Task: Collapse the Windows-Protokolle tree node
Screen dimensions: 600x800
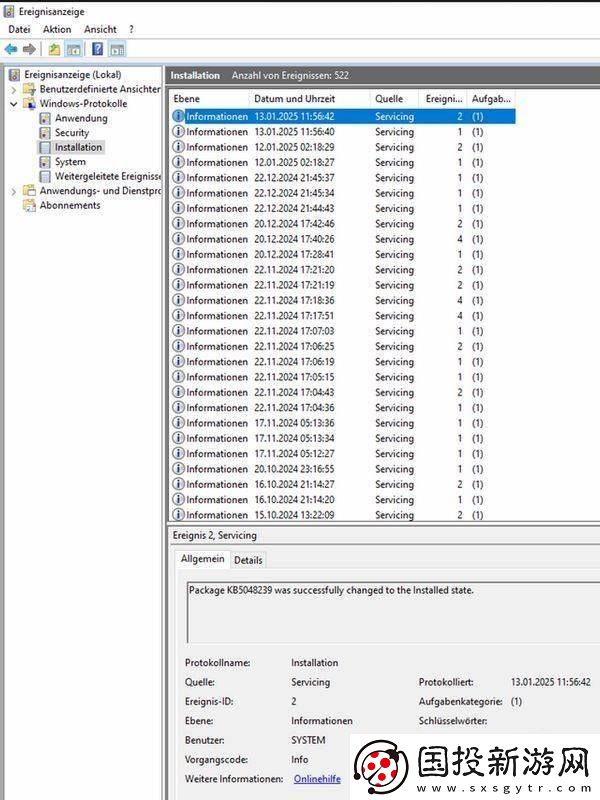Action: coord(14,104)
